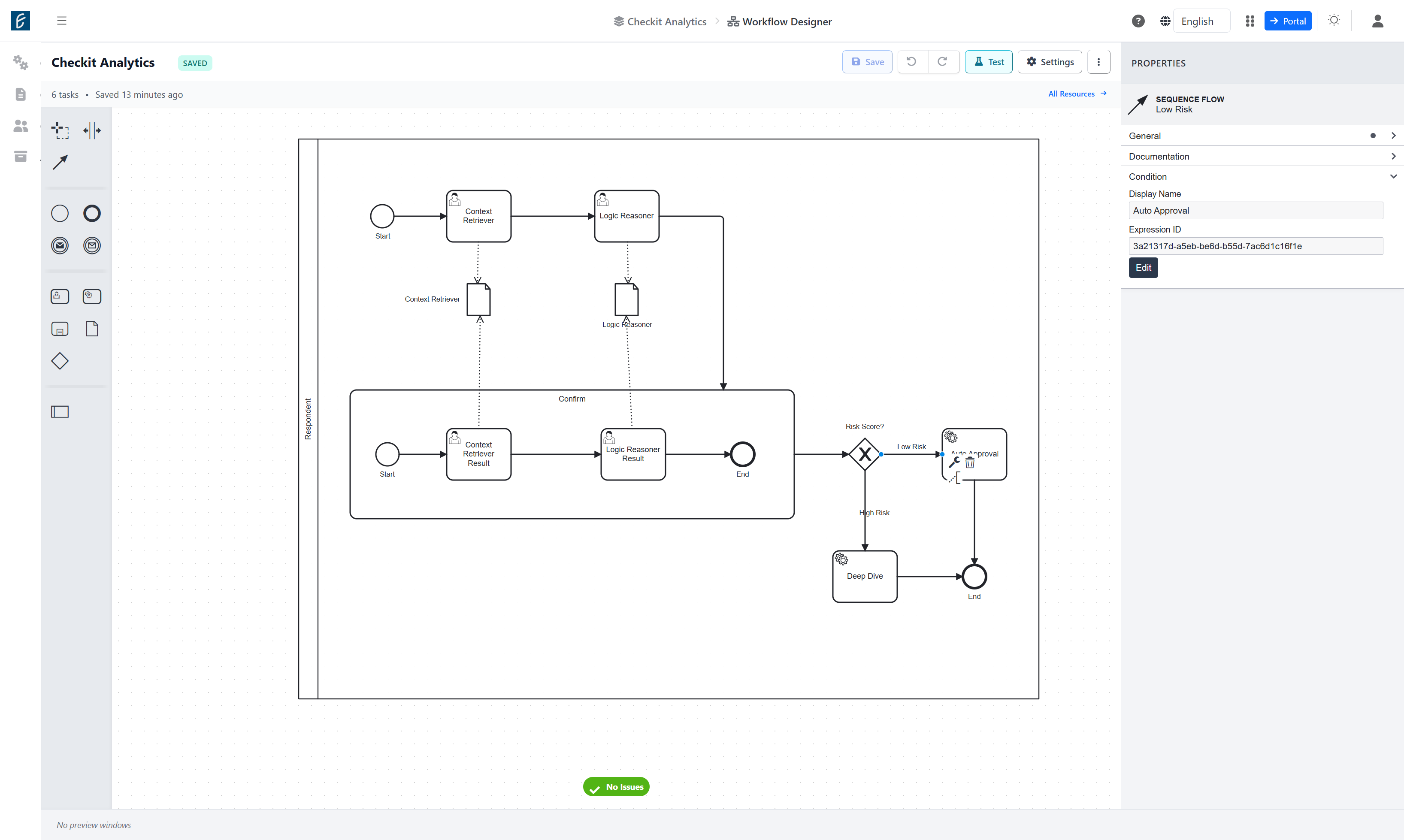Image resolution: width=1404 pixels, height=840 pixels.
Task: Open the English language selector
Action: [x=1201, y=21]
